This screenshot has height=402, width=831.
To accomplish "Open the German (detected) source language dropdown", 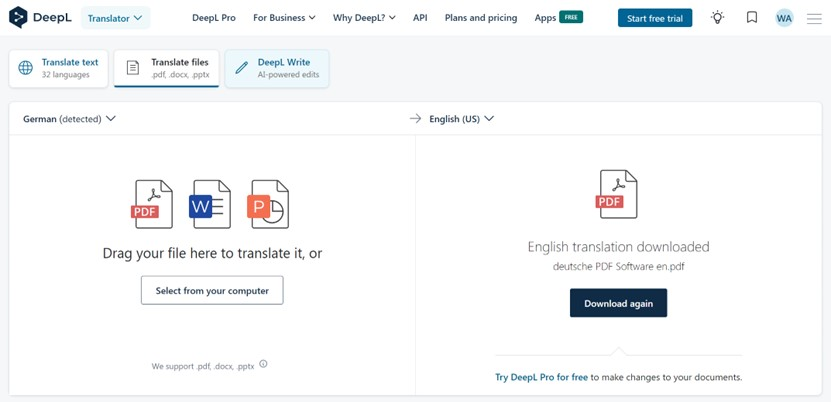I will point(69,119).
